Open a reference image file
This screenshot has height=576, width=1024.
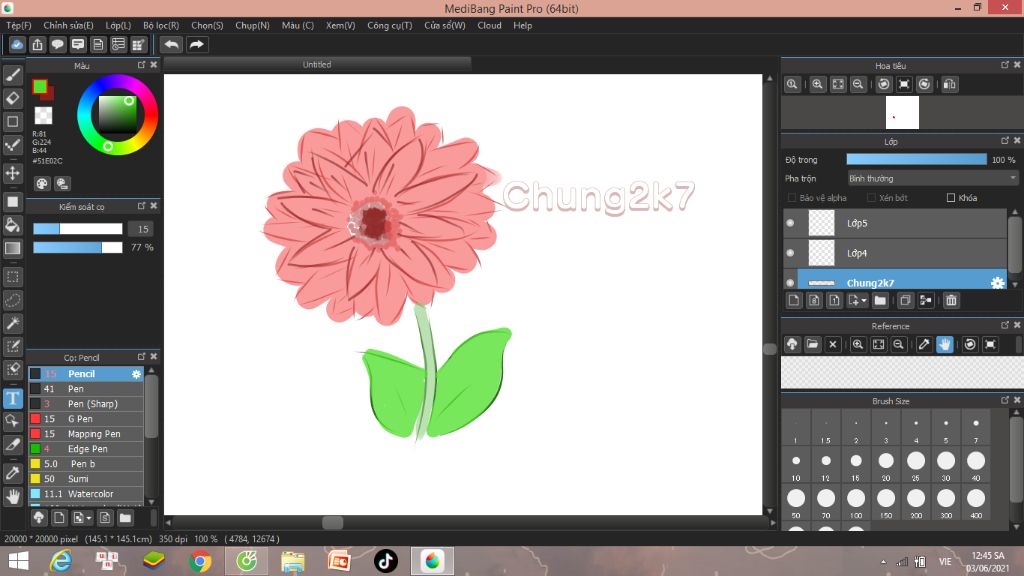pos(812,344)
